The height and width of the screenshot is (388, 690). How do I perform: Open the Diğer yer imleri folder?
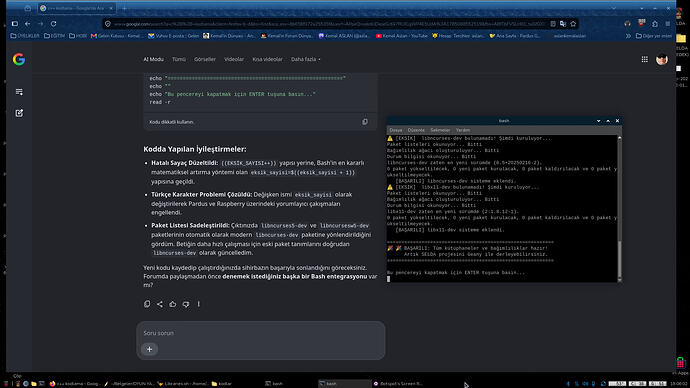pyautogui.click(x=653, y=36)
